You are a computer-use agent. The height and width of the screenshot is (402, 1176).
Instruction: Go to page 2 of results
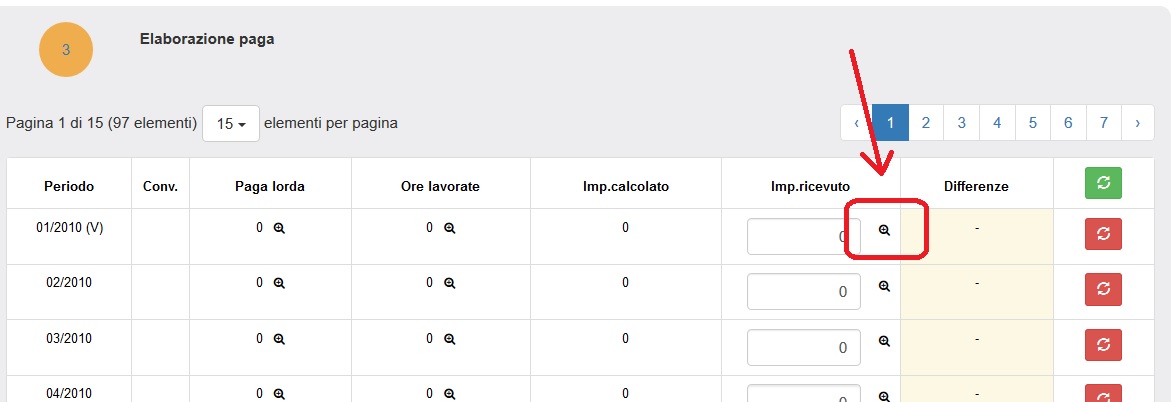(926, 123)
